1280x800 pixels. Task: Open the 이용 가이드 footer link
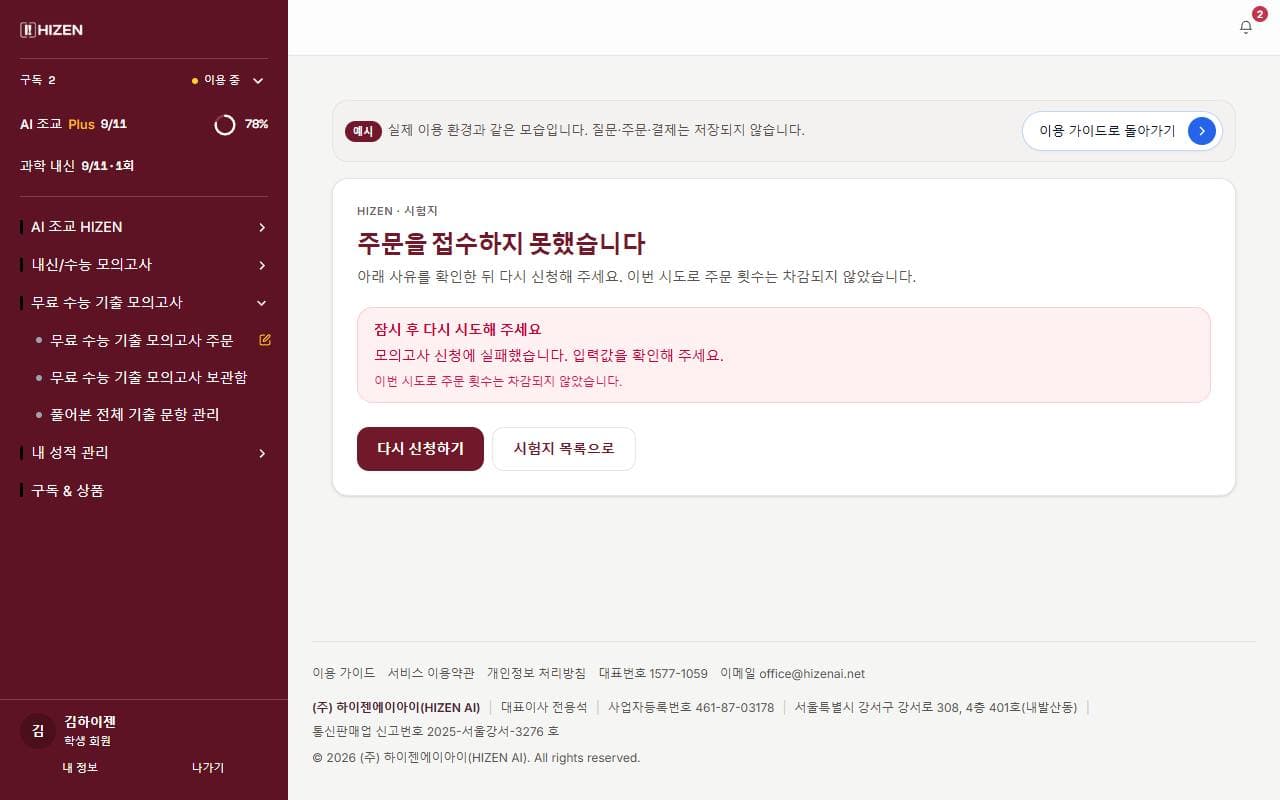(x=344, y=673)
